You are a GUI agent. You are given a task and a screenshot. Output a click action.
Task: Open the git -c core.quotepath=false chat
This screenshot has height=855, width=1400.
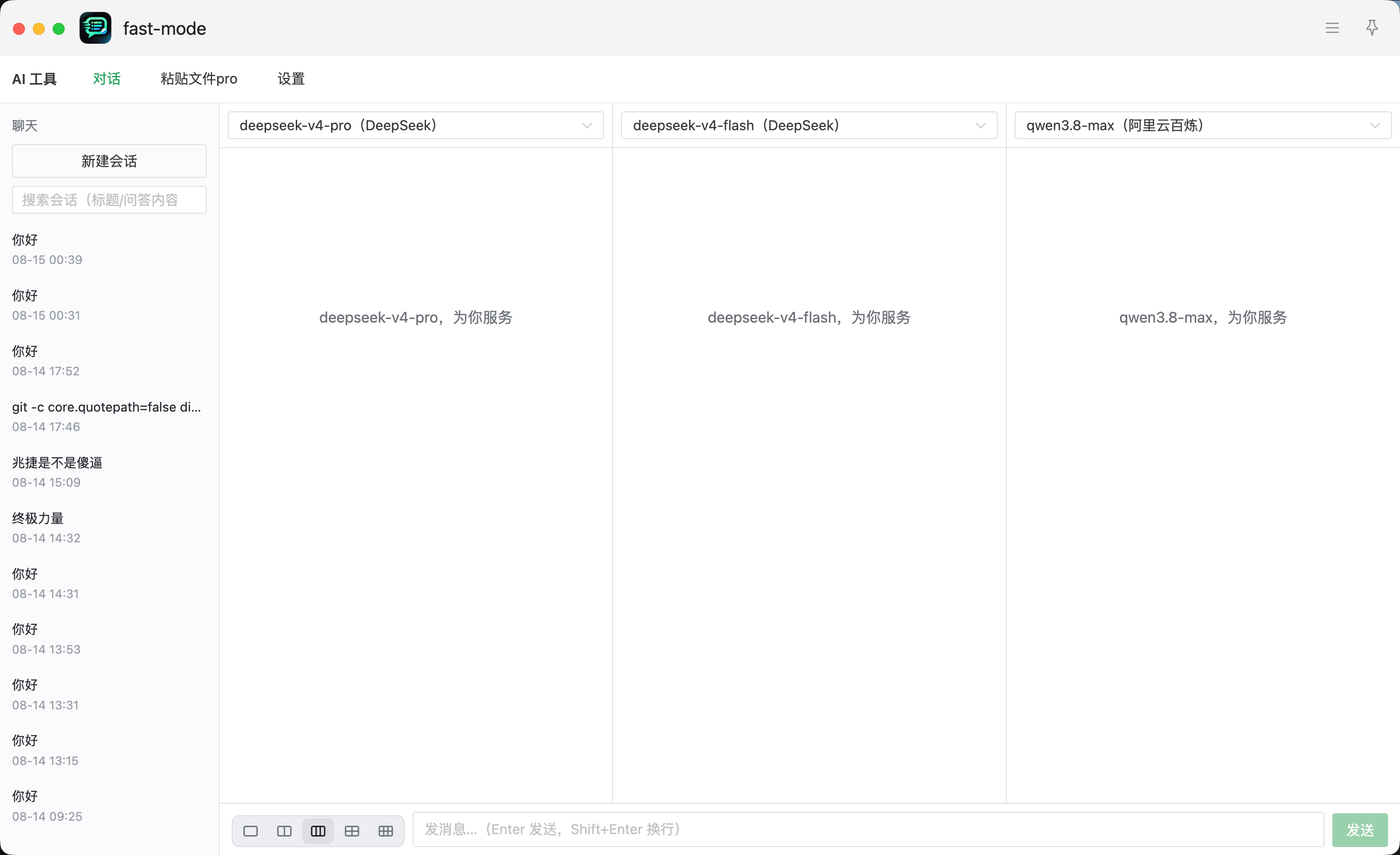[109, 417]
